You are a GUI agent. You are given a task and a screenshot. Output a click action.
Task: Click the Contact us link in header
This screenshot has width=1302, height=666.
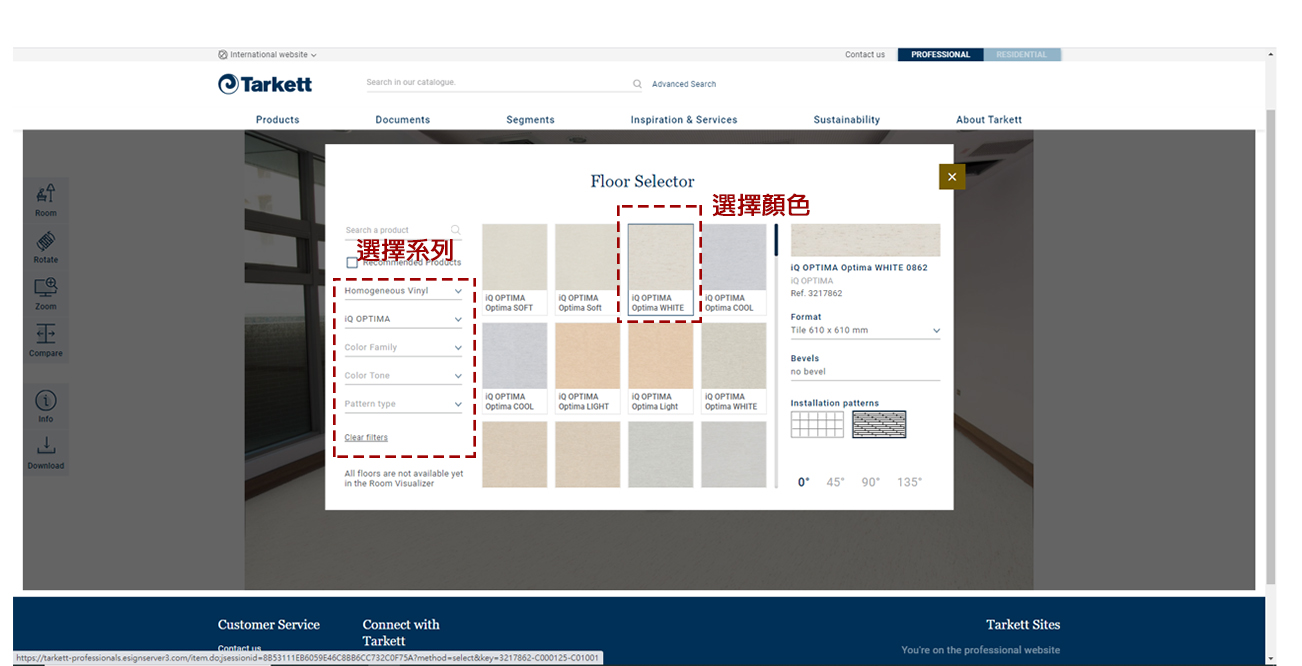pos(865,55)
